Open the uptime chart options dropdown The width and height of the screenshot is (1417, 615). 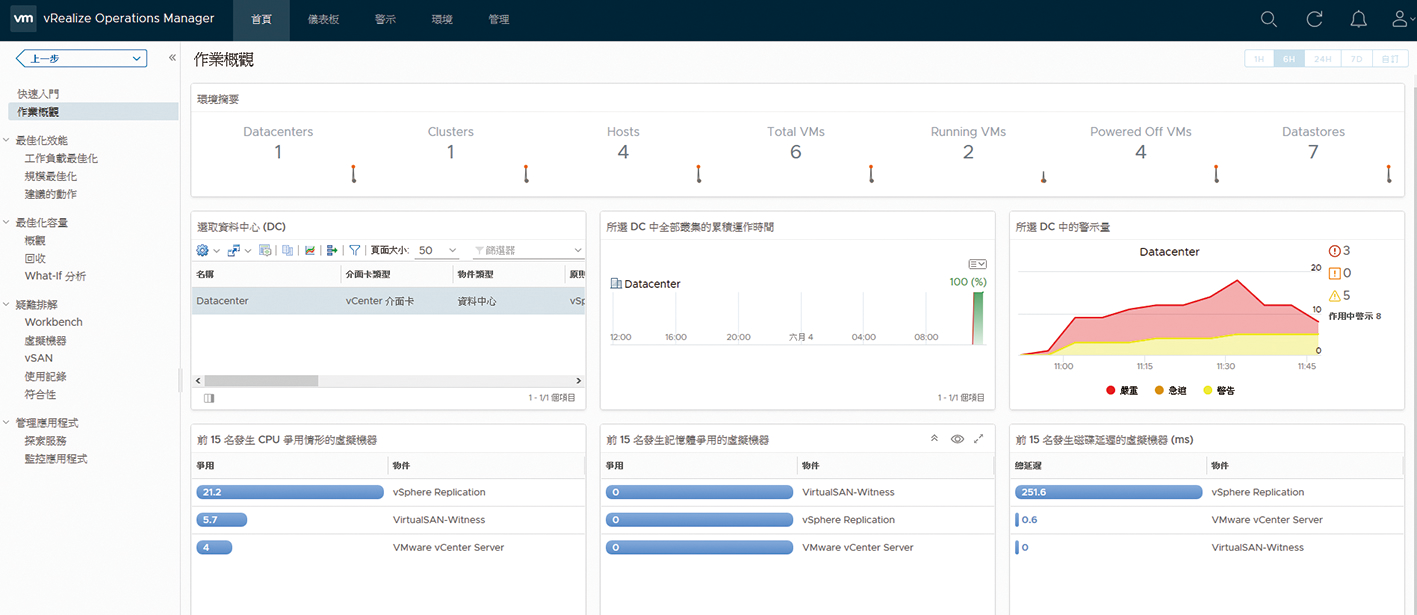977,264
